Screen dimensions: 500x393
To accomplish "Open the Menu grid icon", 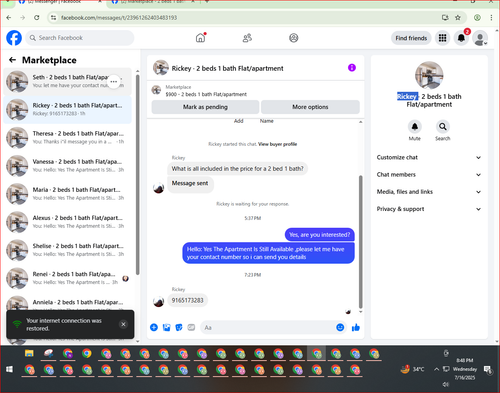I will coord(442,38).
